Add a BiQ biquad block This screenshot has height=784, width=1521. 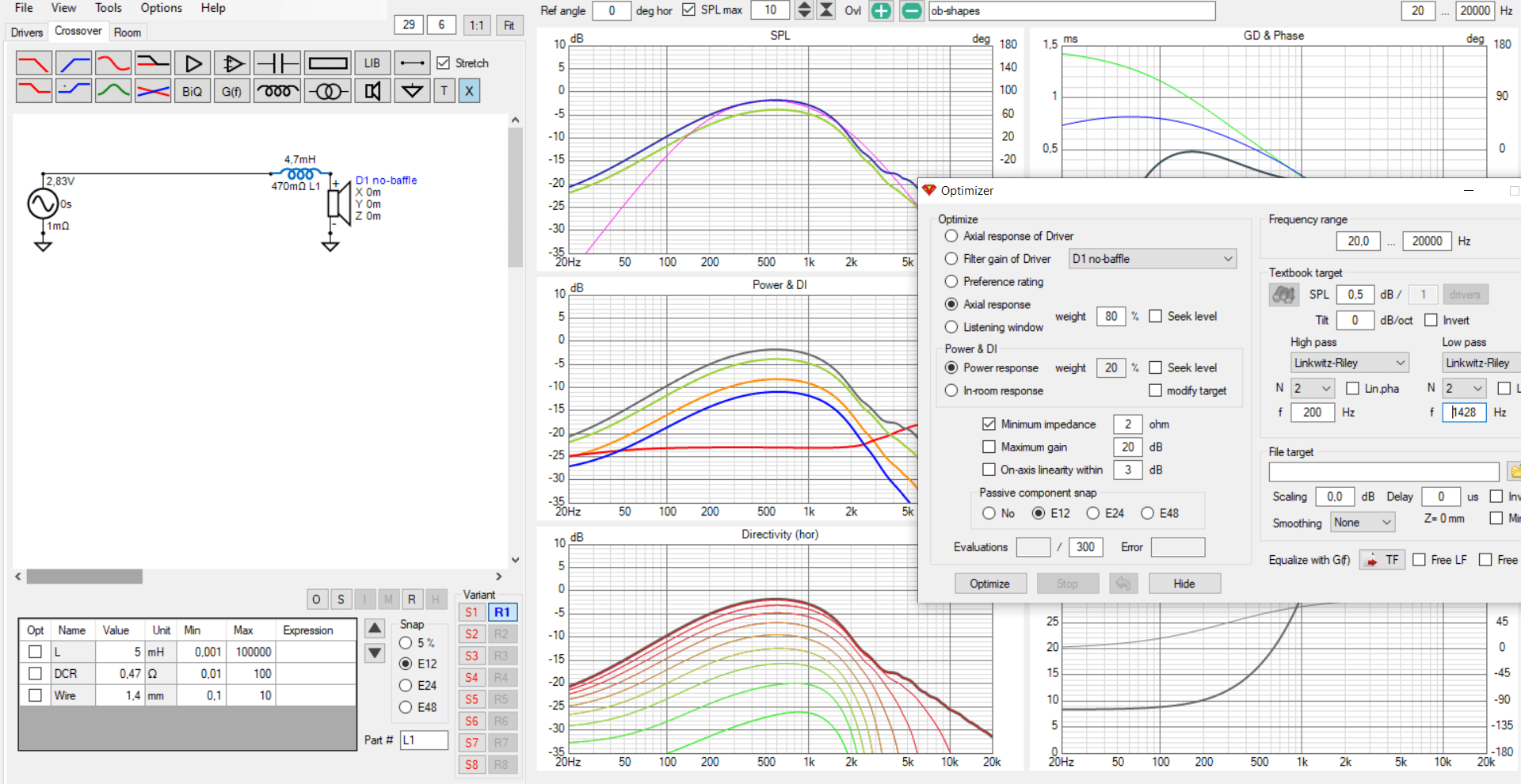click(193, 91)
